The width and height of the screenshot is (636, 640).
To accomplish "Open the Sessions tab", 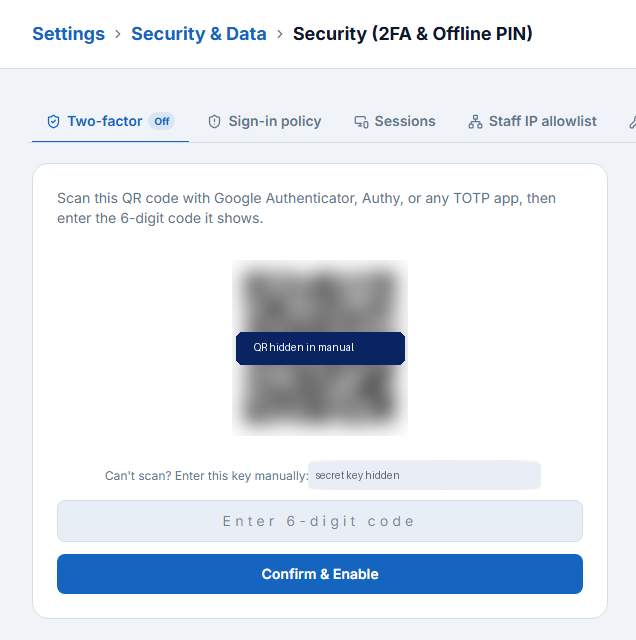I will coord(395,122).
